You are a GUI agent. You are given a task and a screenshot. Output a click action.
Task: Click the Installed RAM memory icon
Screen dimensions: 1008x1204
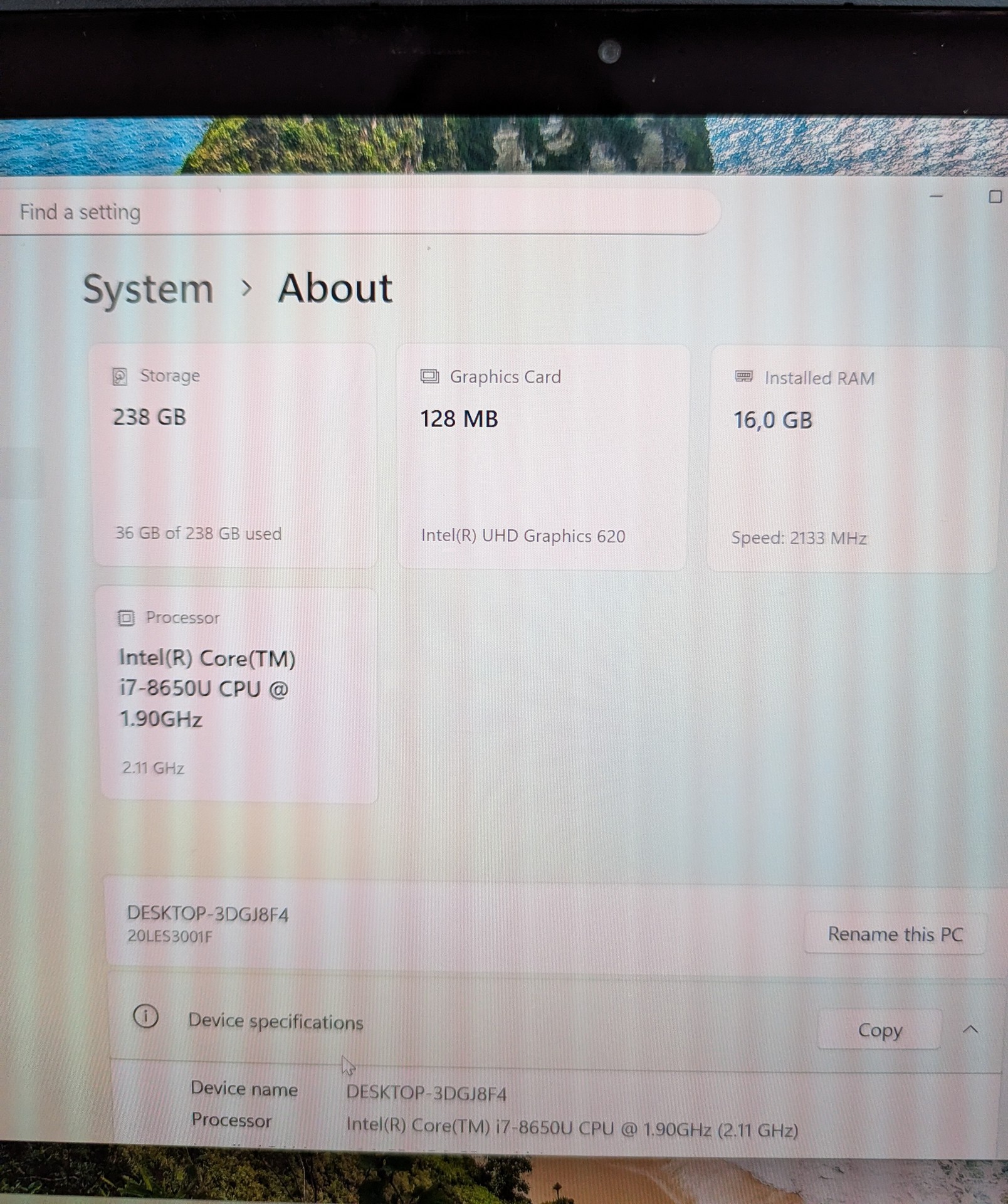[x=743, y=376]
